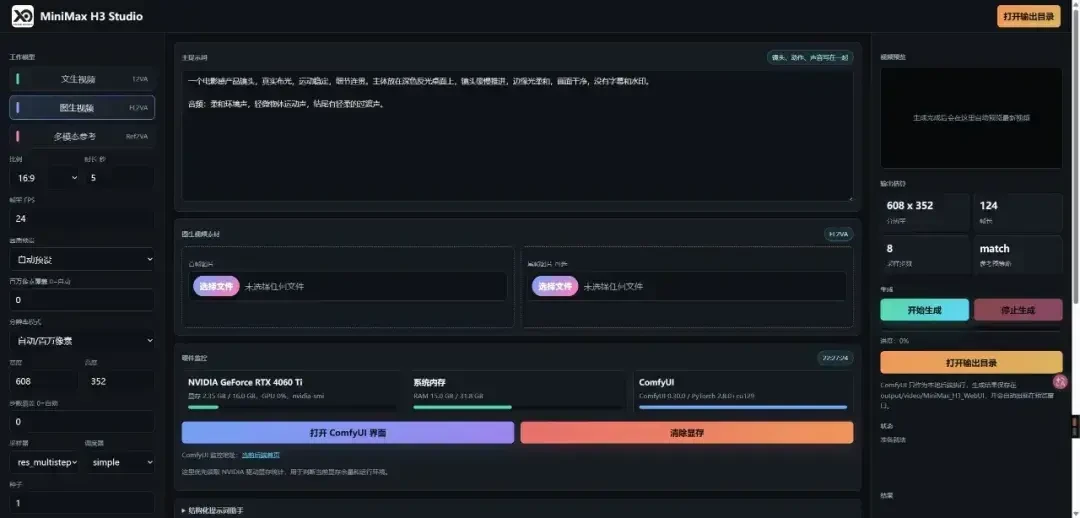Image resolution: width=1080 pixels, height=518 pixels.
Task: Select the 文生视频 T2VA workflow mode
Action: (x=82, y=79)
